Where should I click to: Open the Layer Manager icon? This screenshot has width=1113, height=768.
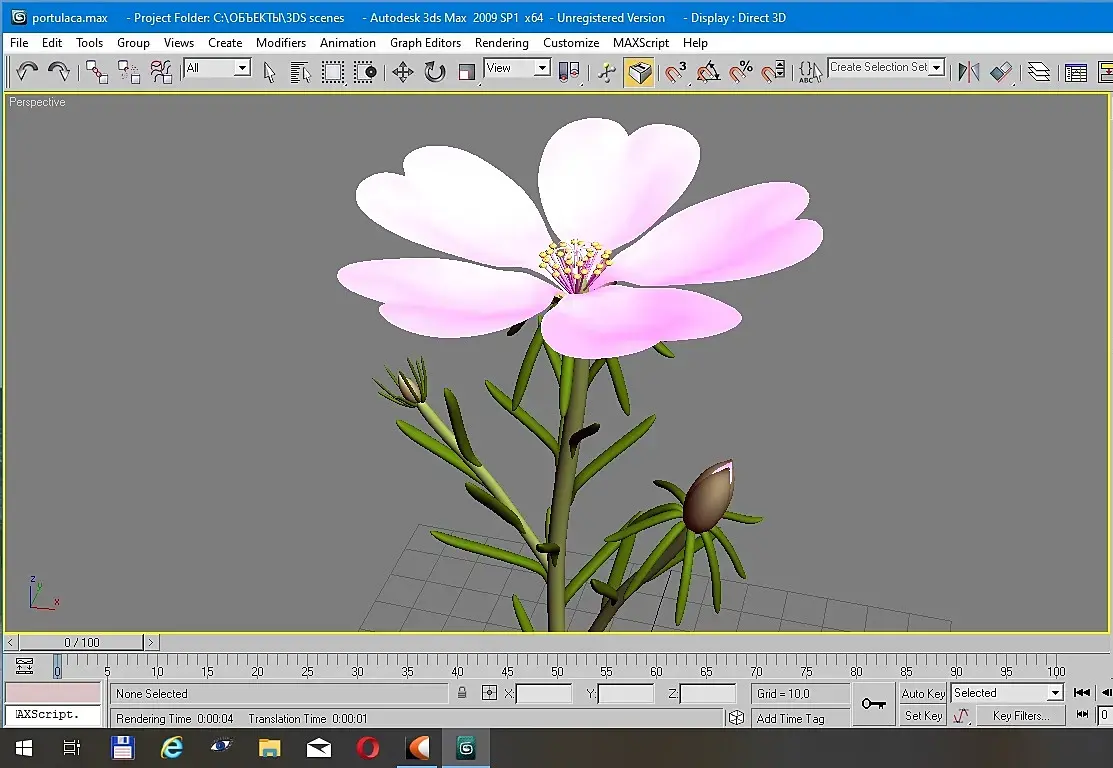pyautogui.click(x=1039, y=72)
